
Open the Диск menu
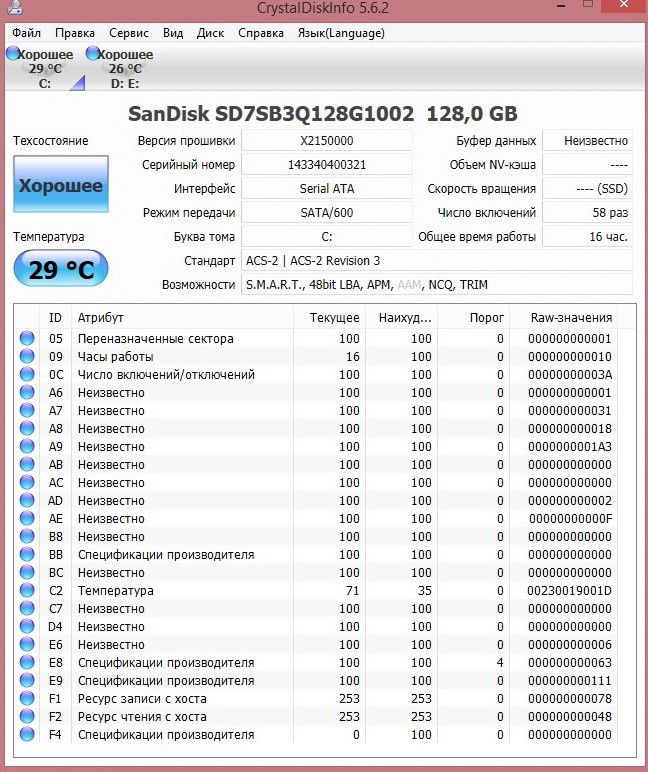[x=210, y=33]
